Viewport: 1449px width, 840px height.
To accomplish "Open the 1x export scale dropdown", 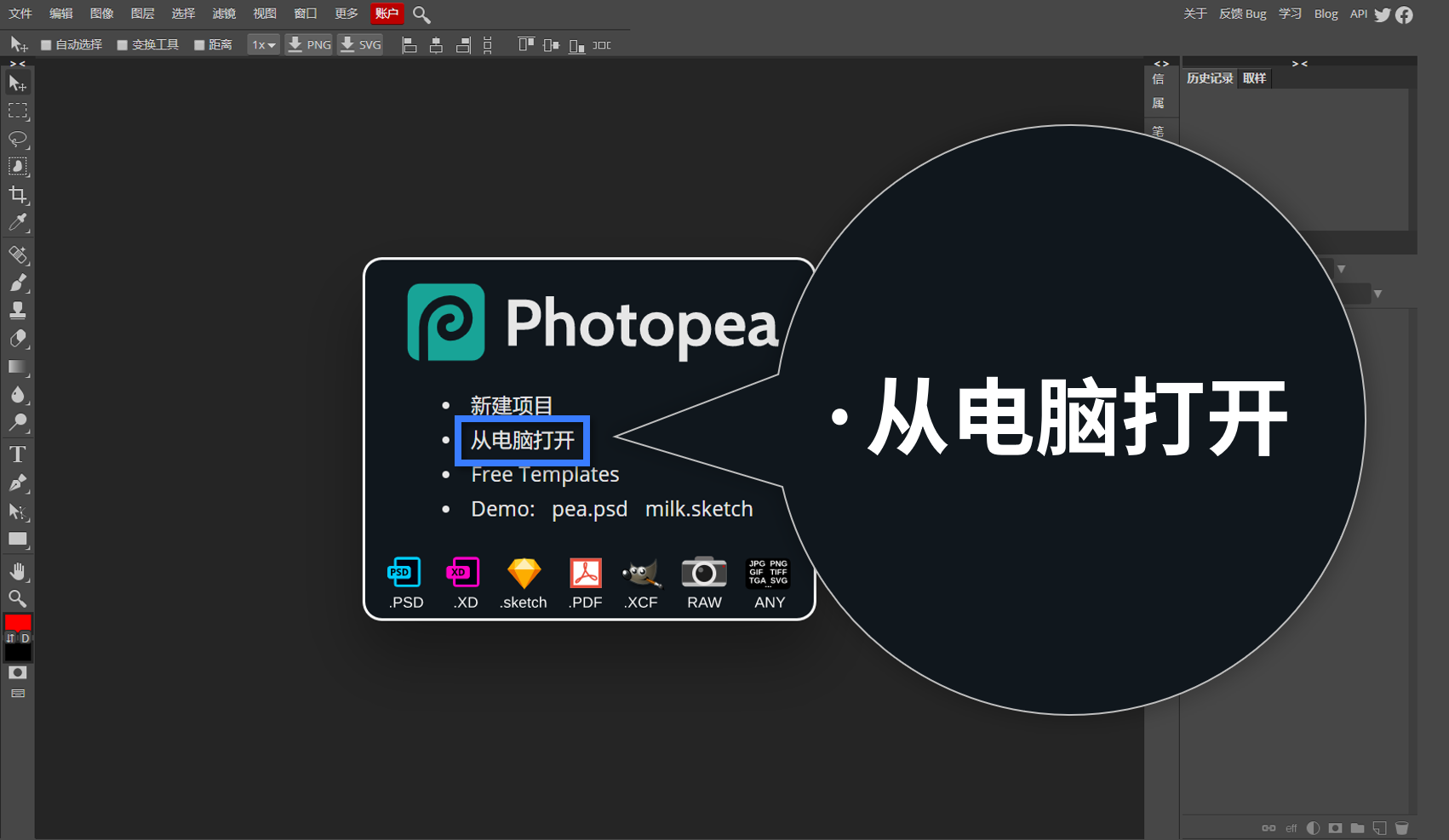I will 264,45.
